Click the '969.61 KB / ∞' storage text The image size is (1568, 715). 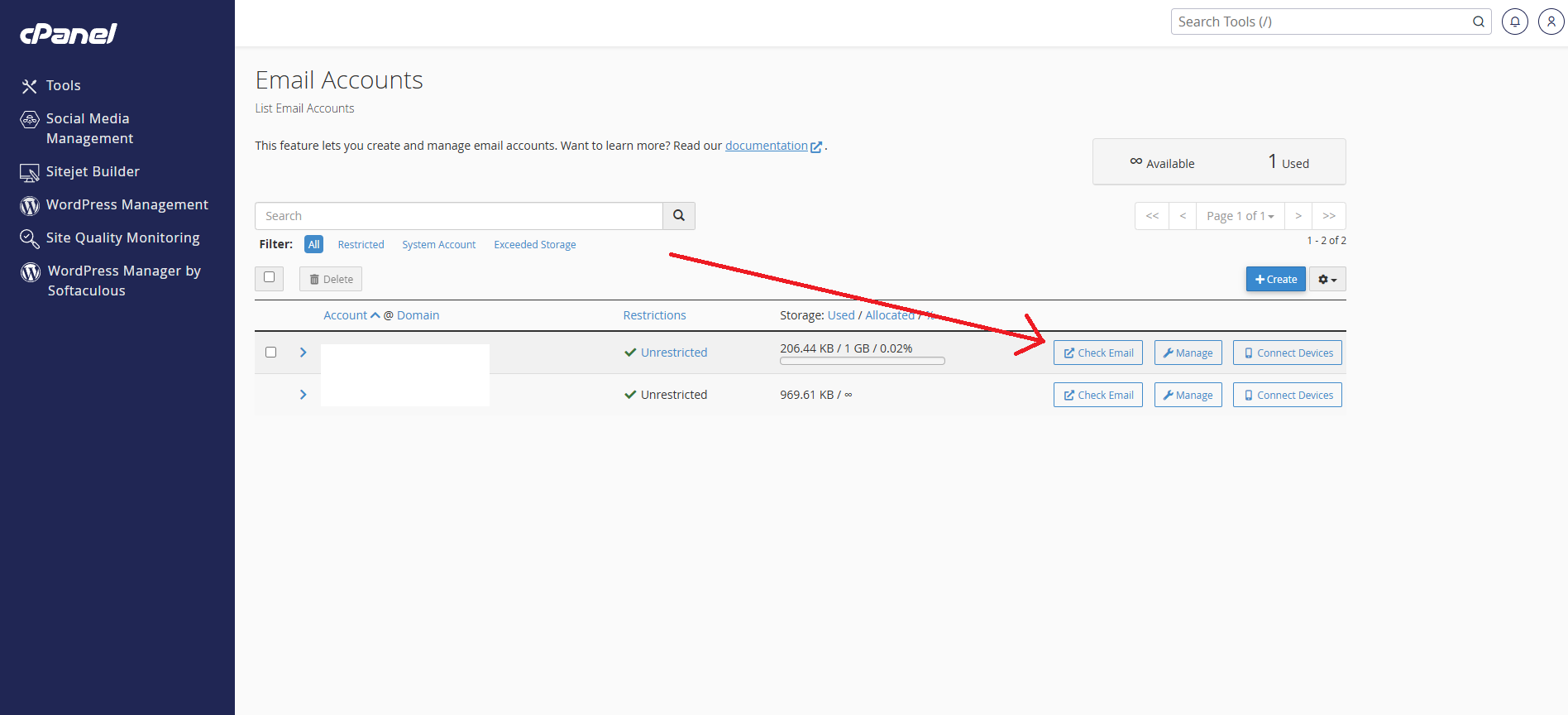pyautogui.click(x=816, y=395)
